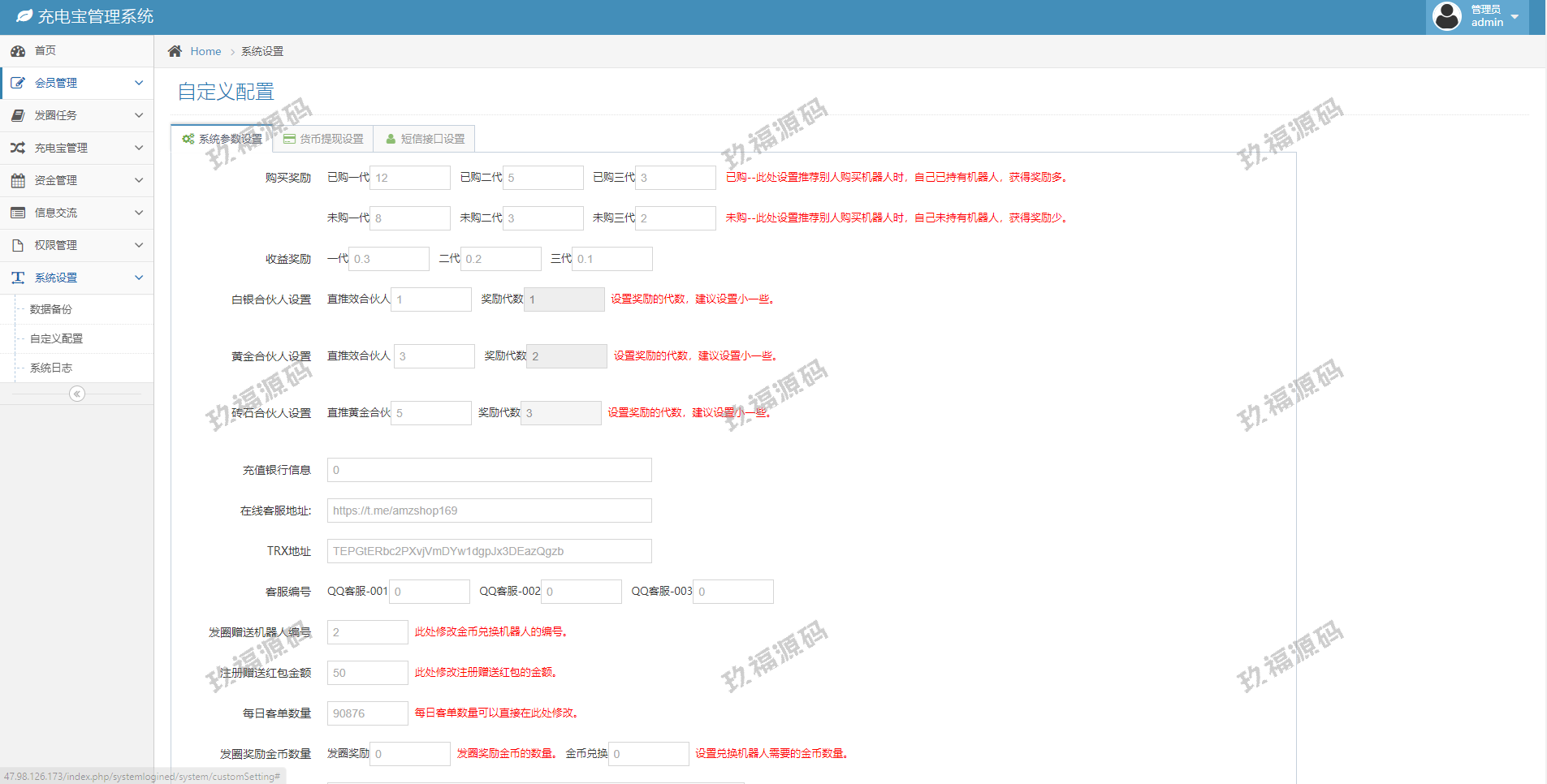The height and width of the screenshot is (784, 1547).
Task: Open 数据备份 in the sidebar
Action: (x=51, y=309)
